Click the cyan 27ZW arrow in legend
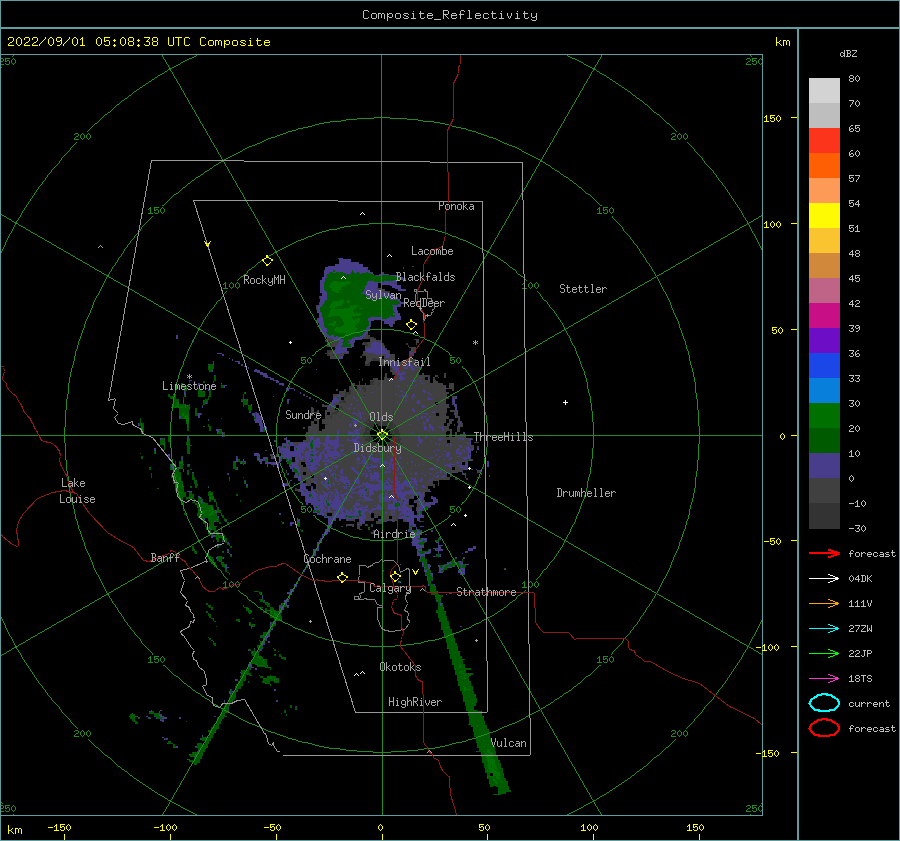Image resolution: width=900 pixels, height=841 pixels. 824,629
